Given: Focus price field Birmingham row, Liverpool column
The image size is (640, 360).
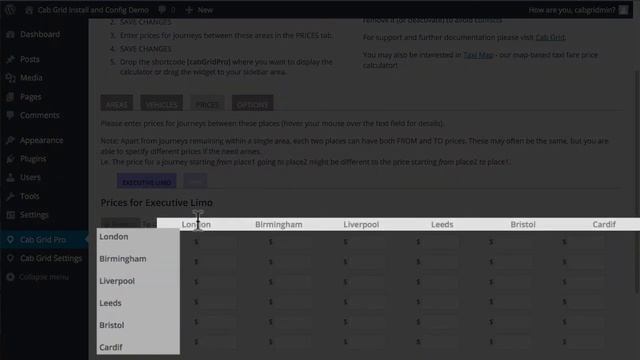Looking at the screenshot, I should pos(367,262).
